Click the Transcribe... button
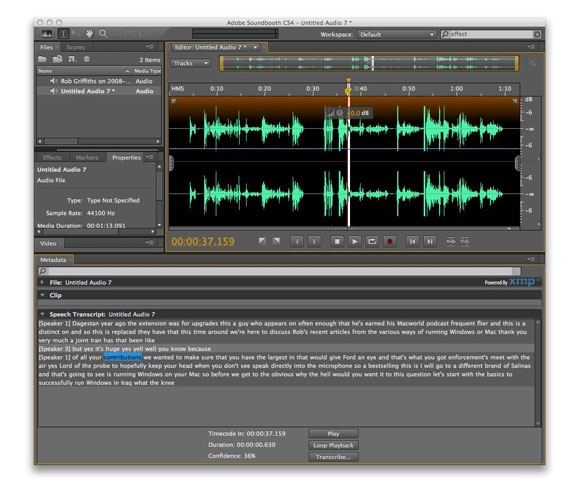The width and height of the screenshot is (586, 494). tap(333, 457)
